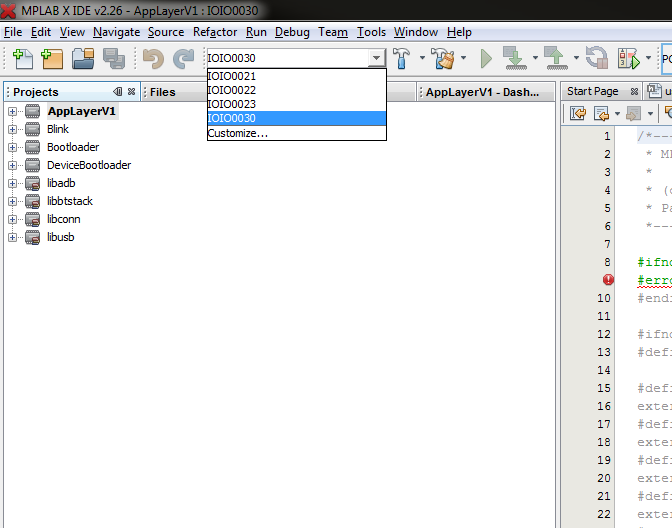Close the Projects panel tab
Image resolution: width=672 pixels, height=528 pixels.
tap(132, 92)
